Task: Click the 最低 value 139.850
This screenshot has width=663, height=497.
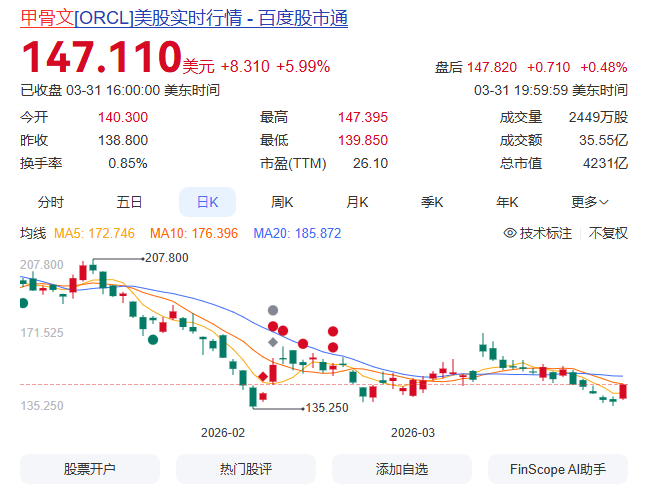Action: (x=363, y=140)
